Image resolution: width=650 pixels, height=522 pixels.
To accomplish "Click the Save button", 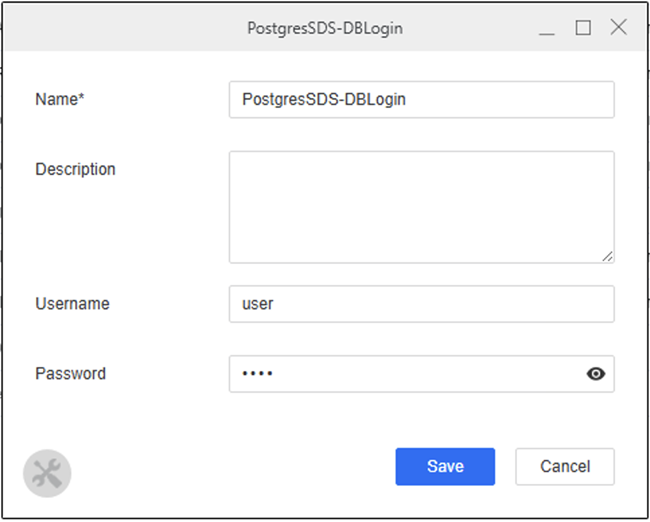I will 445,466.
